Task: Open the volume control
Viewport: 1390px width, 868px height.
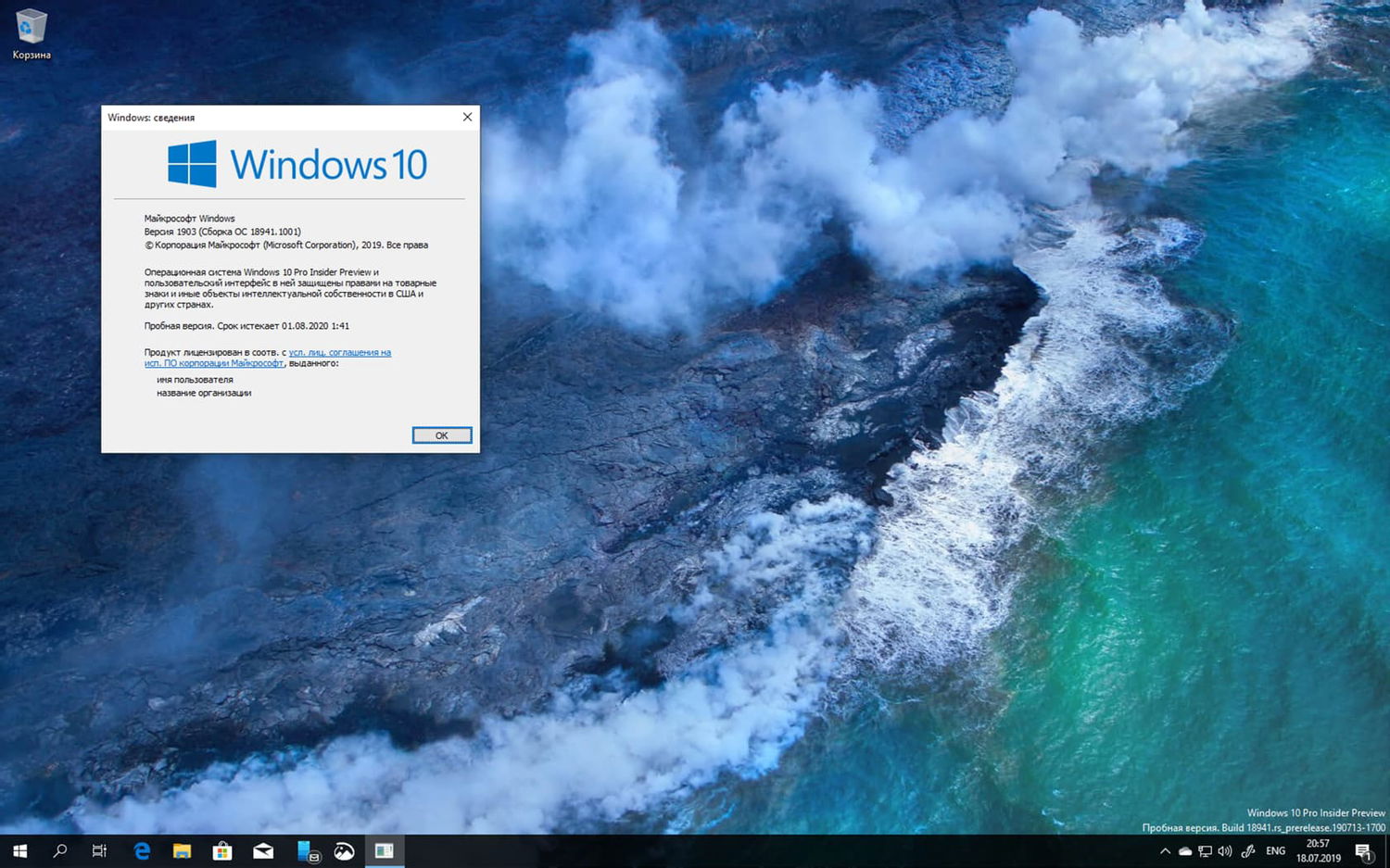Action: click(x=1225, y=850)
